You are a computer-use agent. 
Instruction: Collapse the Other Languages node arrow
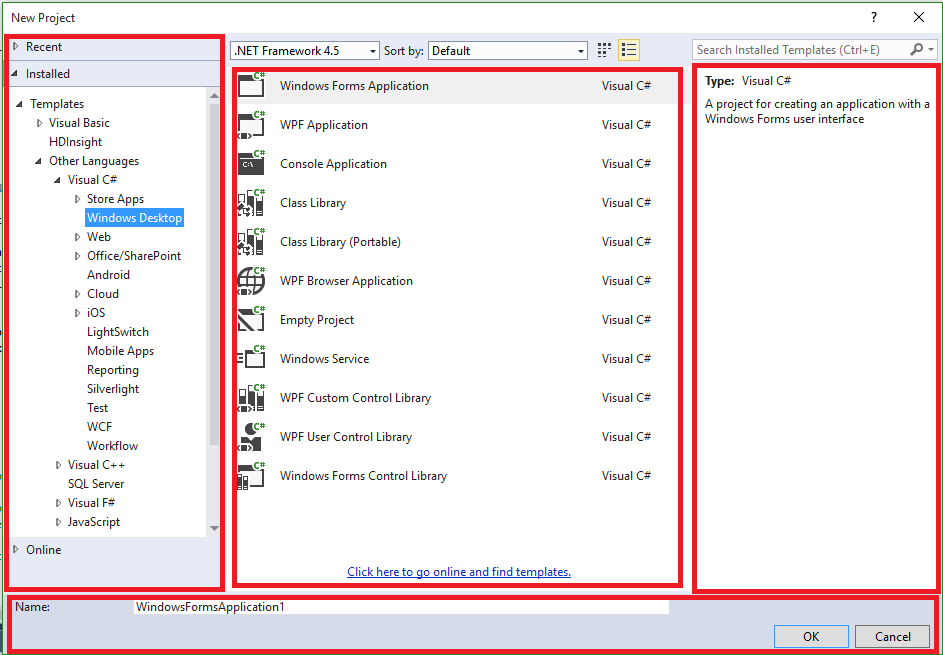tap(38, 161)
